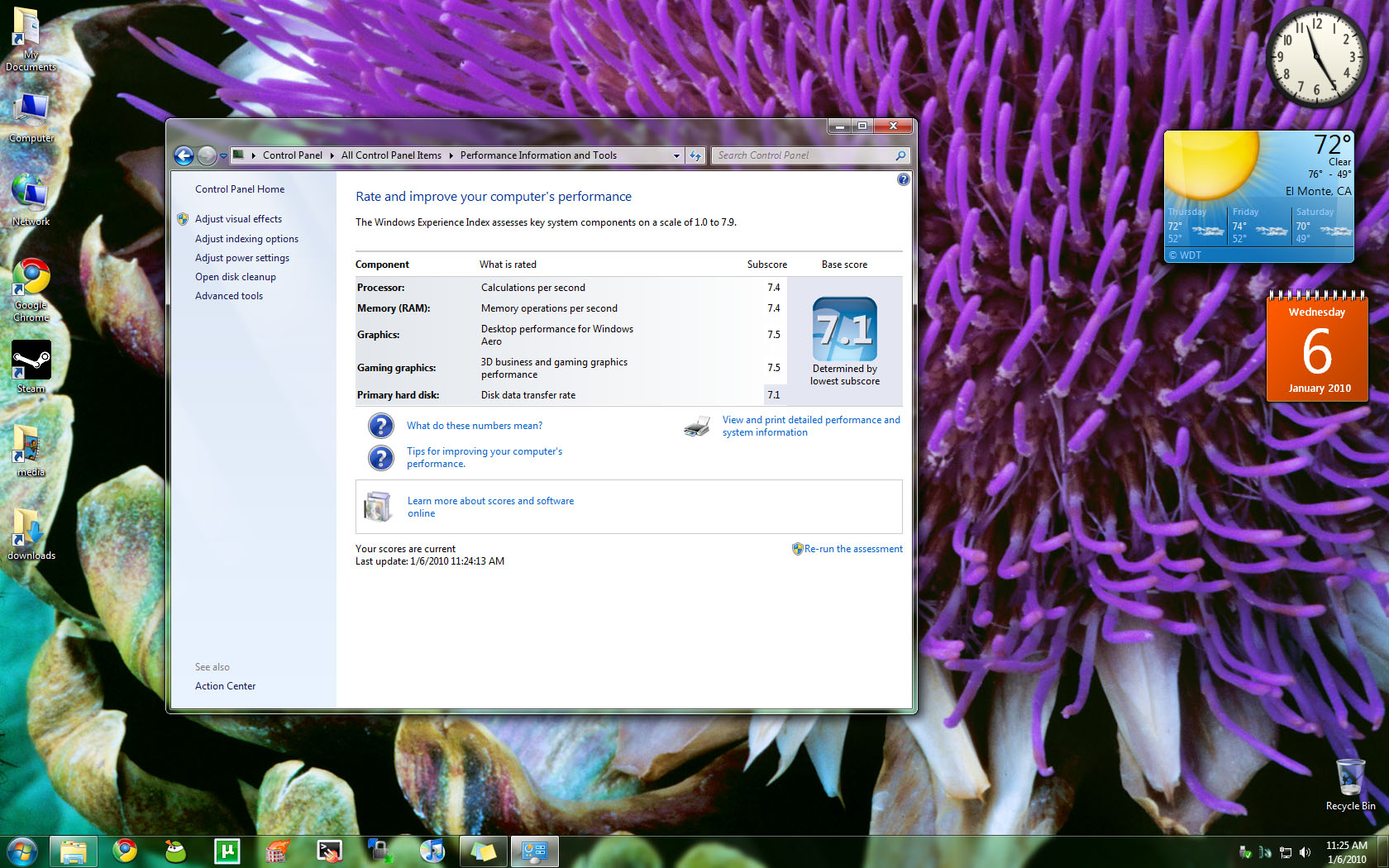
Task: Expand the arrow after All Control Panel Items
Action: pyautogui.click(x=451, y=155)
